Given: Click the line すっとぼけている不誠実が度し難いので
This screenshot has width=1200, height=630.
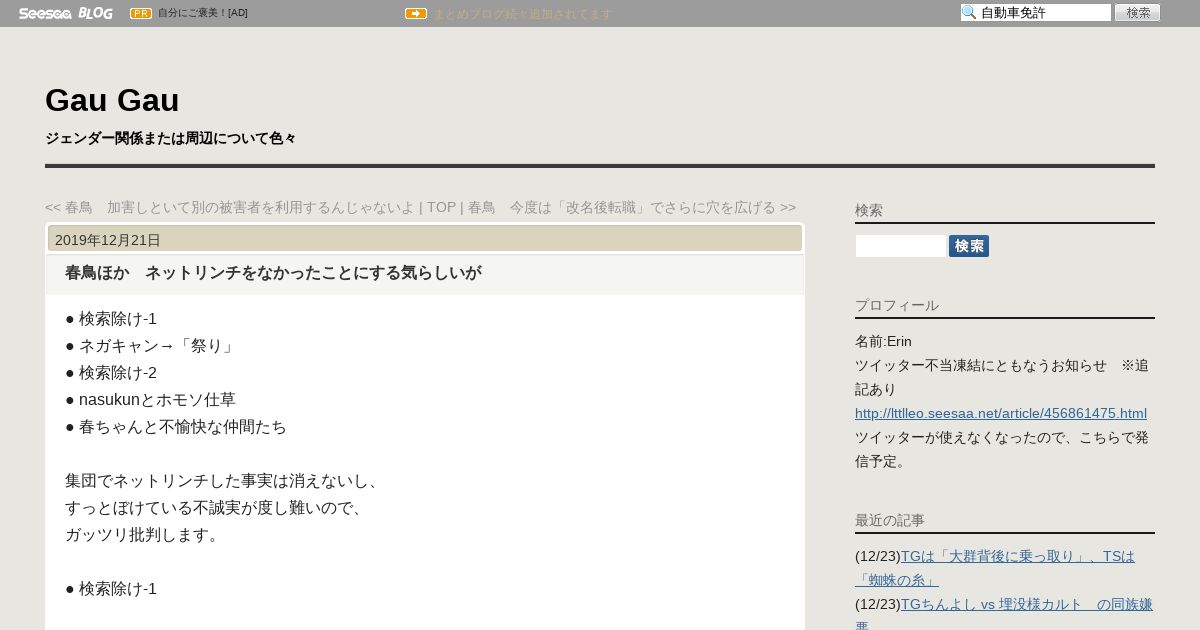Looking at the screenshot, I should click(x=216, y=508).
